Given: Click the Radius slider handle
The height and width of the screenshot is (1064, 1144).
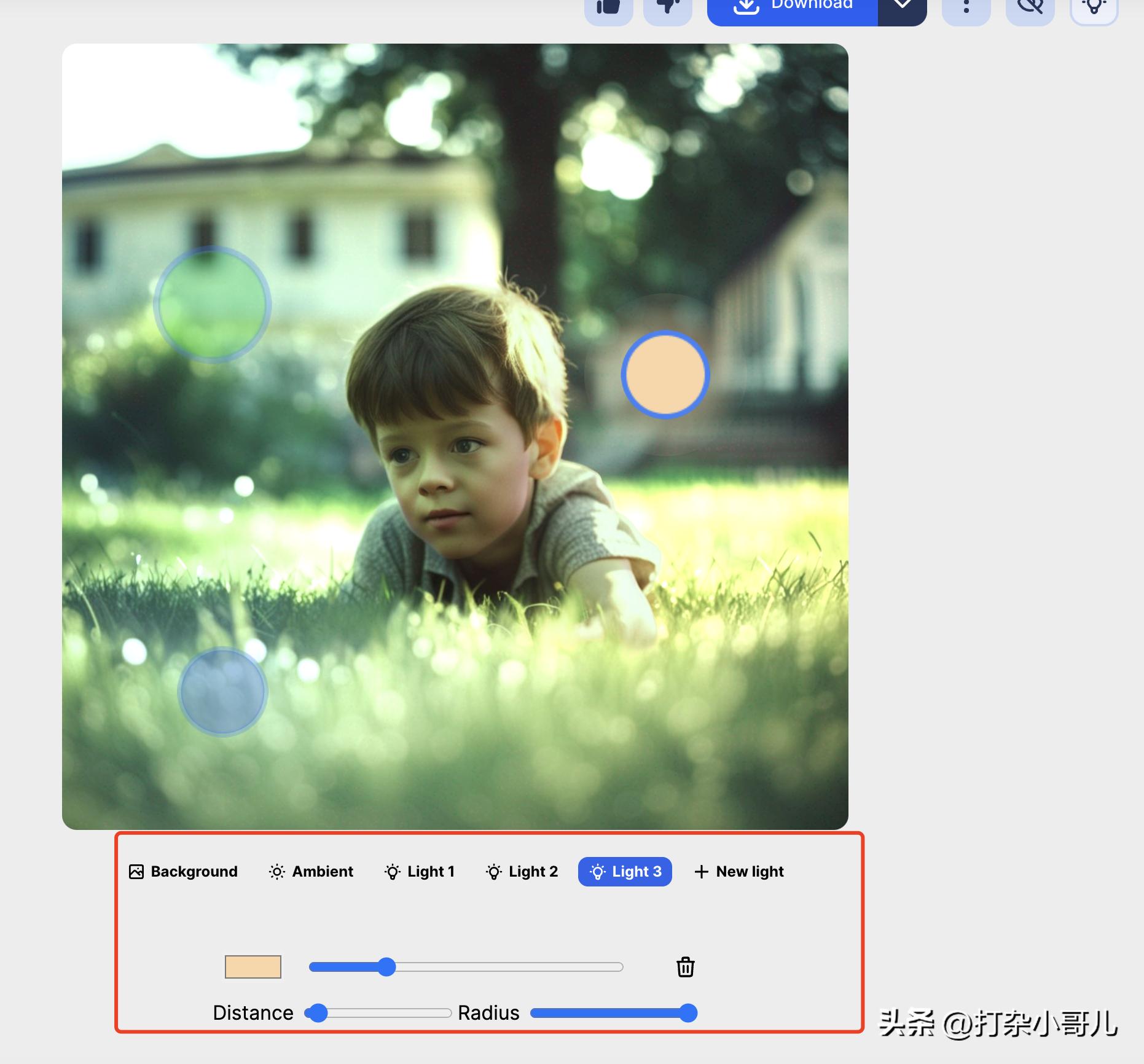Looking at the screenshot, I should pos(688,1013).
